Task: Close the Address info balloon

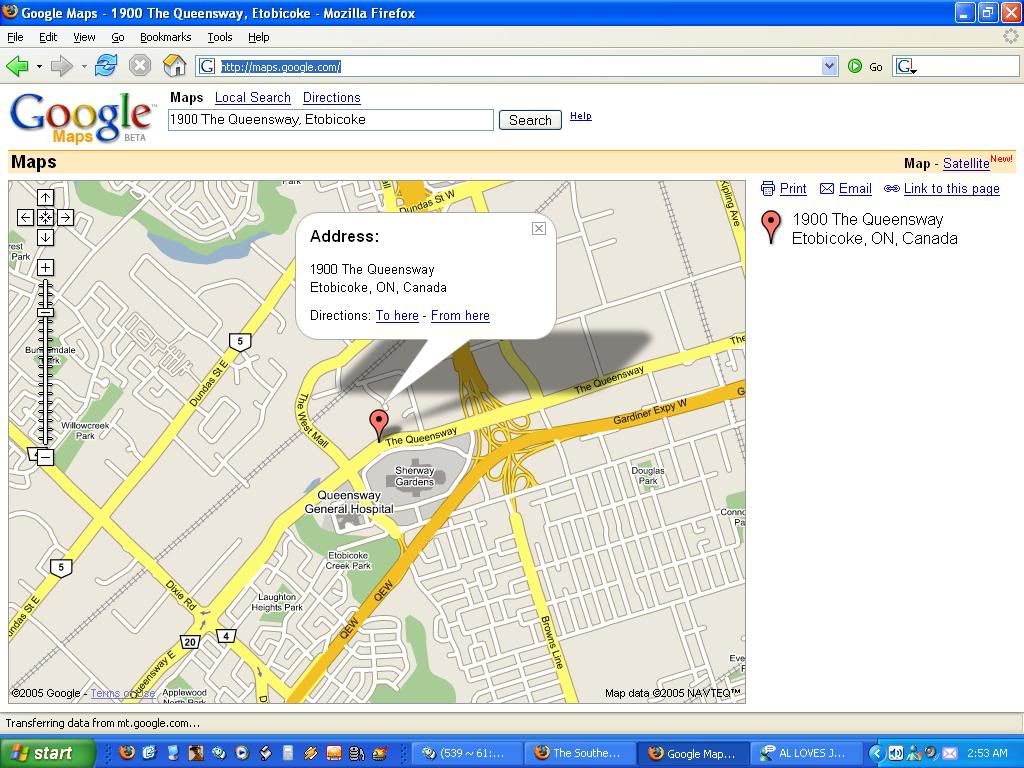Action: (x=539, y=228)
